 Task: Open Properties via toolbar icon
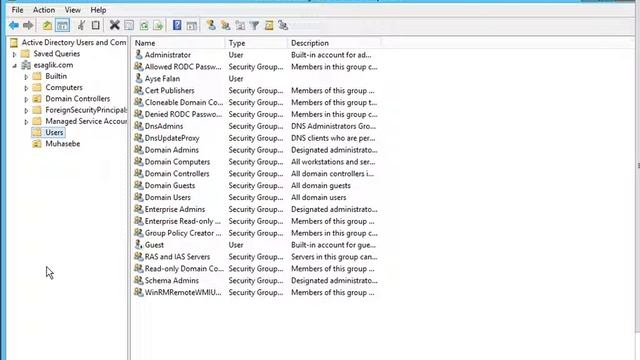(129, 26)
